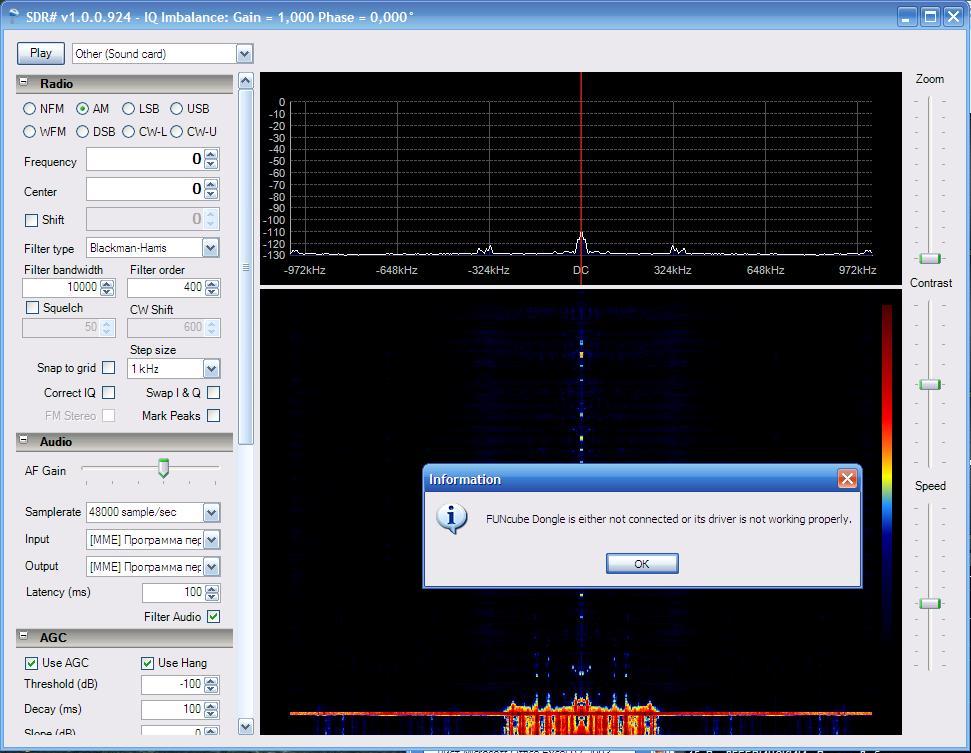971x753 pixels.
Task: Enable Snap to grid checkbox
Action: [x=108, y=368]
